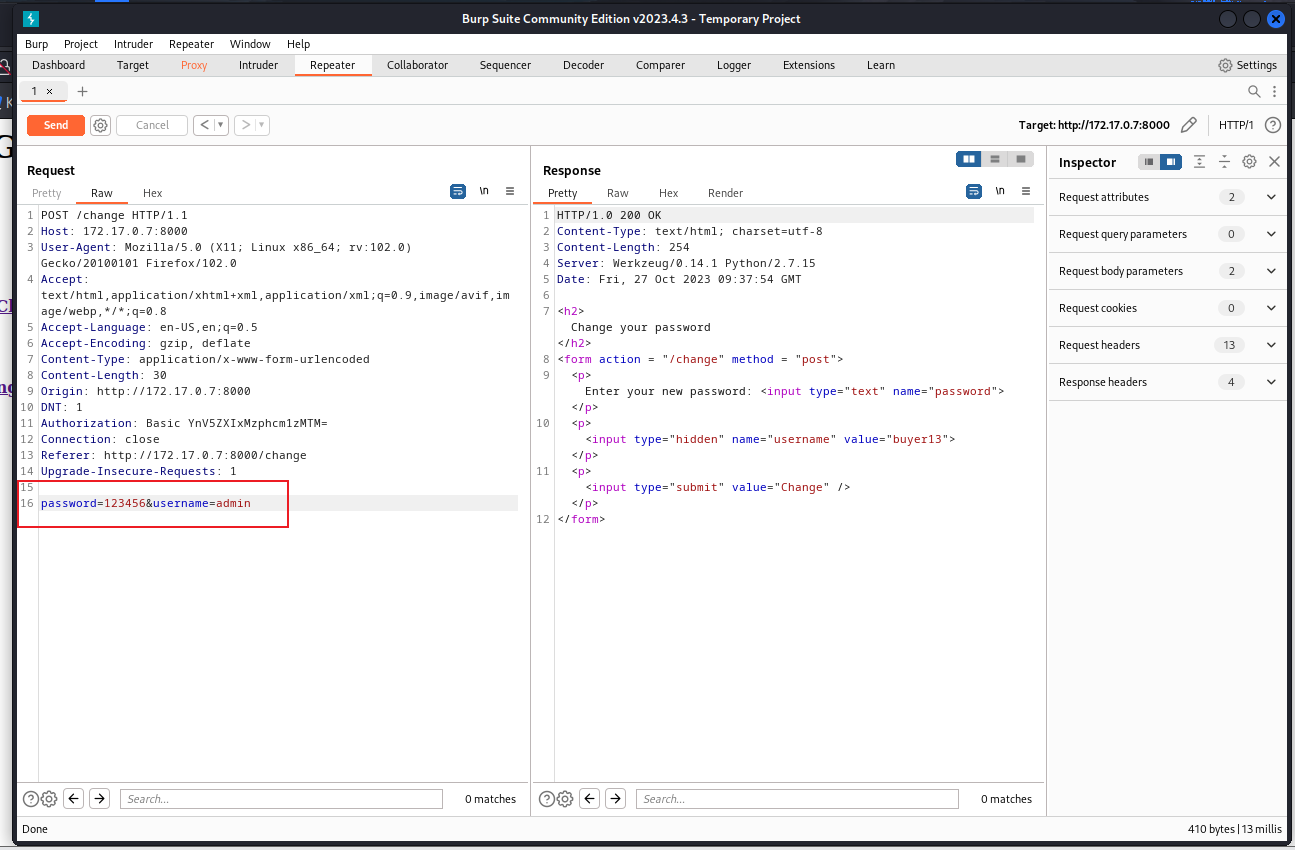1295x850 pixels.
Task: Toggle request non-printable characters \n
Action: click(484, 191)
